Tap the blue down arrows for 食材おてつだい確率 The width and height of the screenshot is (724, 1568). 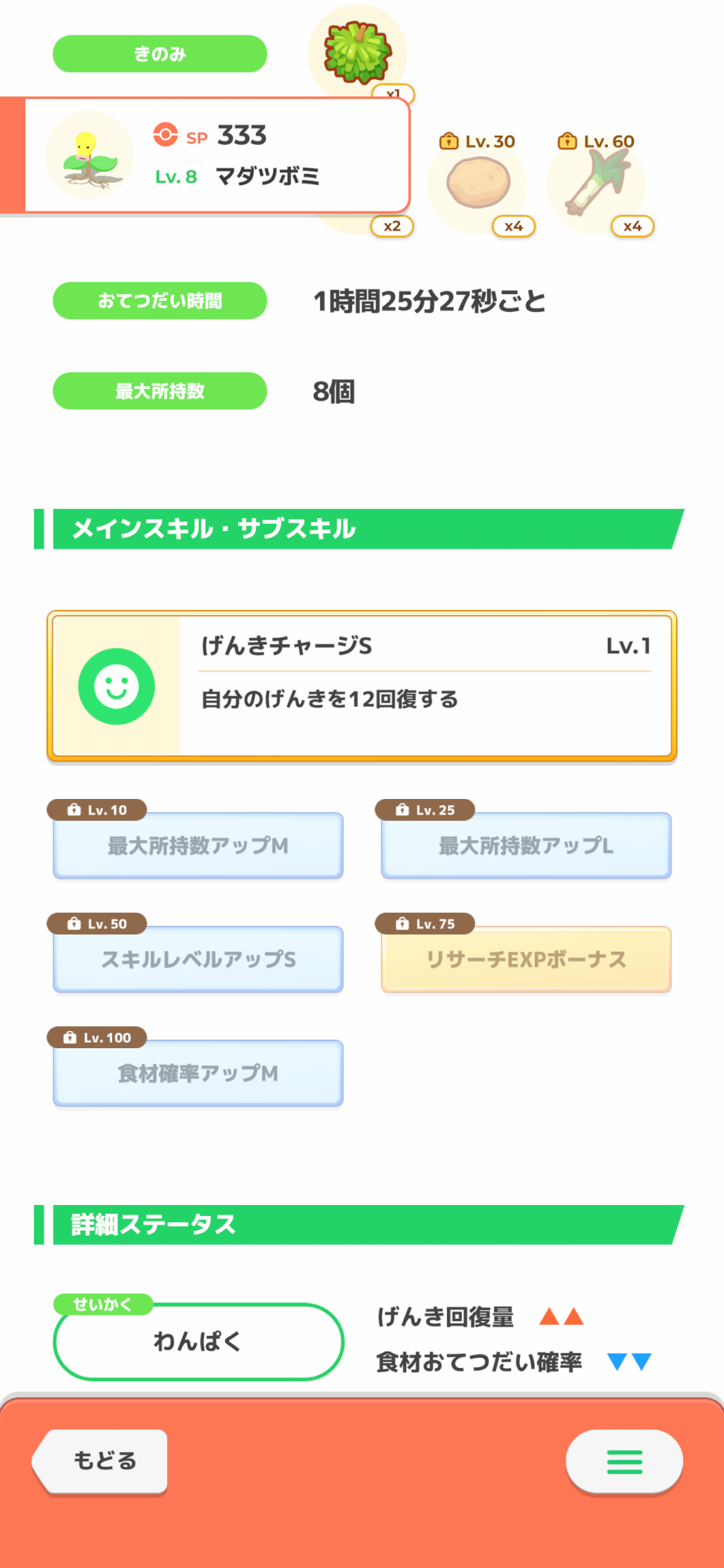[629, 1362]
